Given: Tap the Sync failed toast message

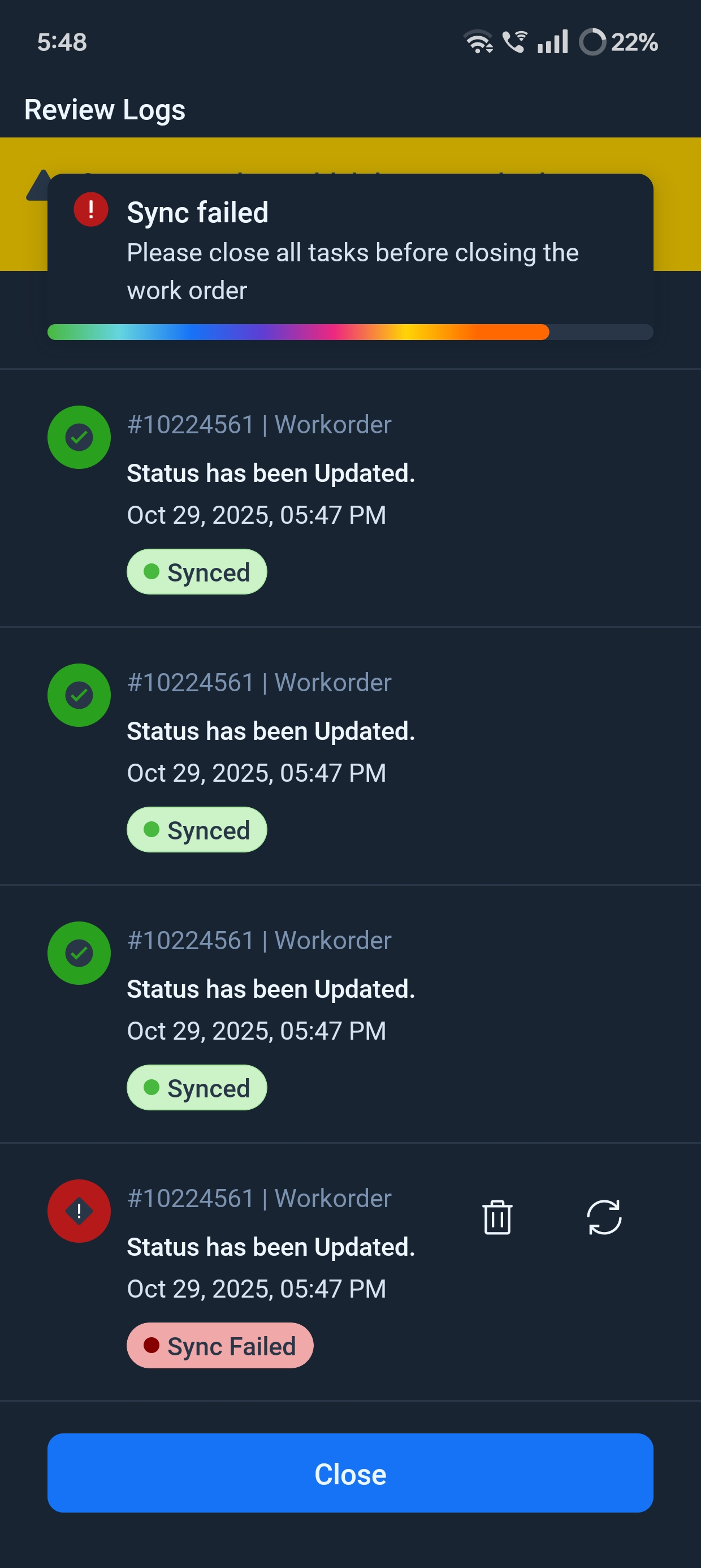Looking at the screenshot, I should (x=352, y=252).
